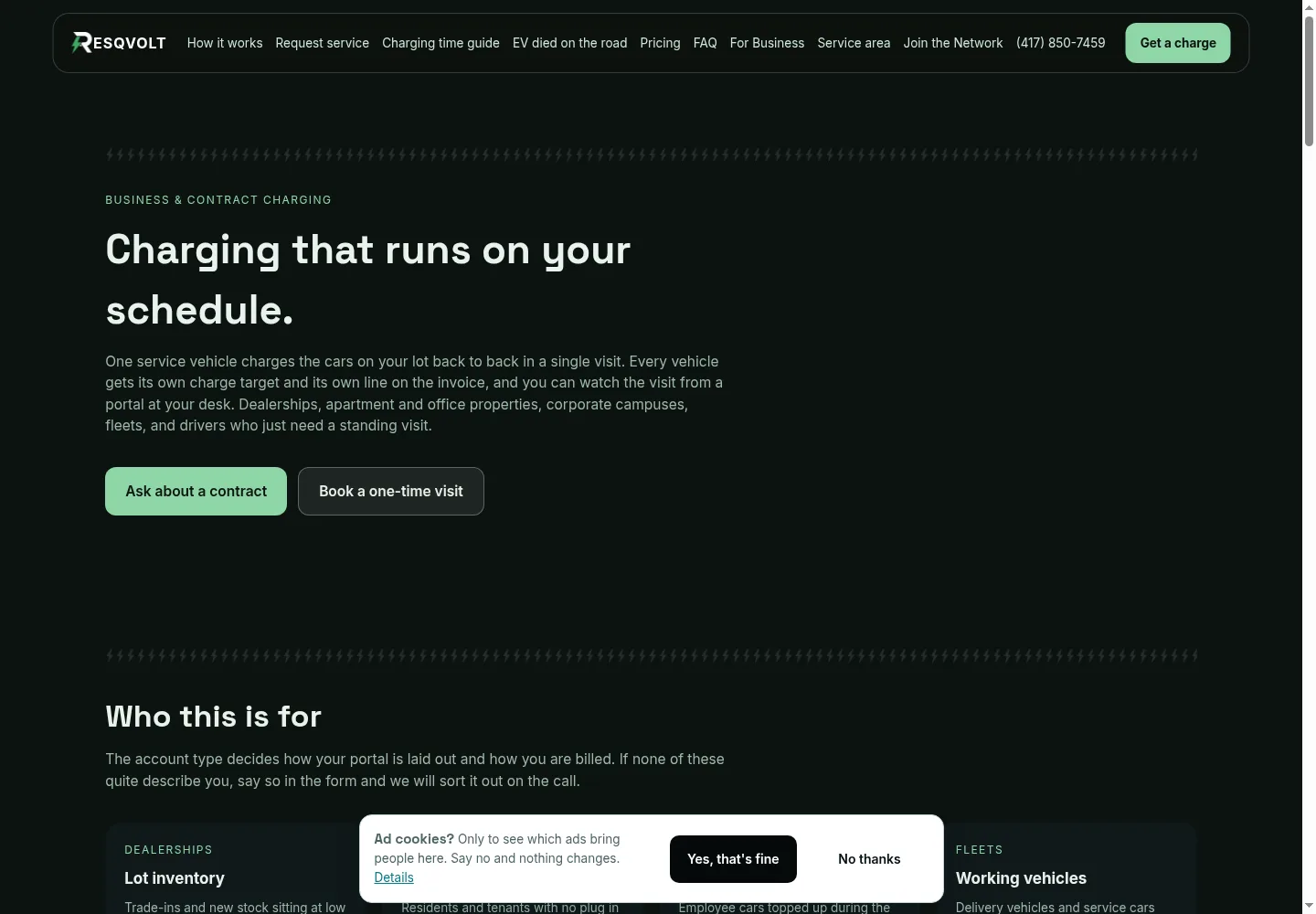Click the DEALERSHIPS card label
This screenshot has height=914, width=1316.
click(168, 850)
